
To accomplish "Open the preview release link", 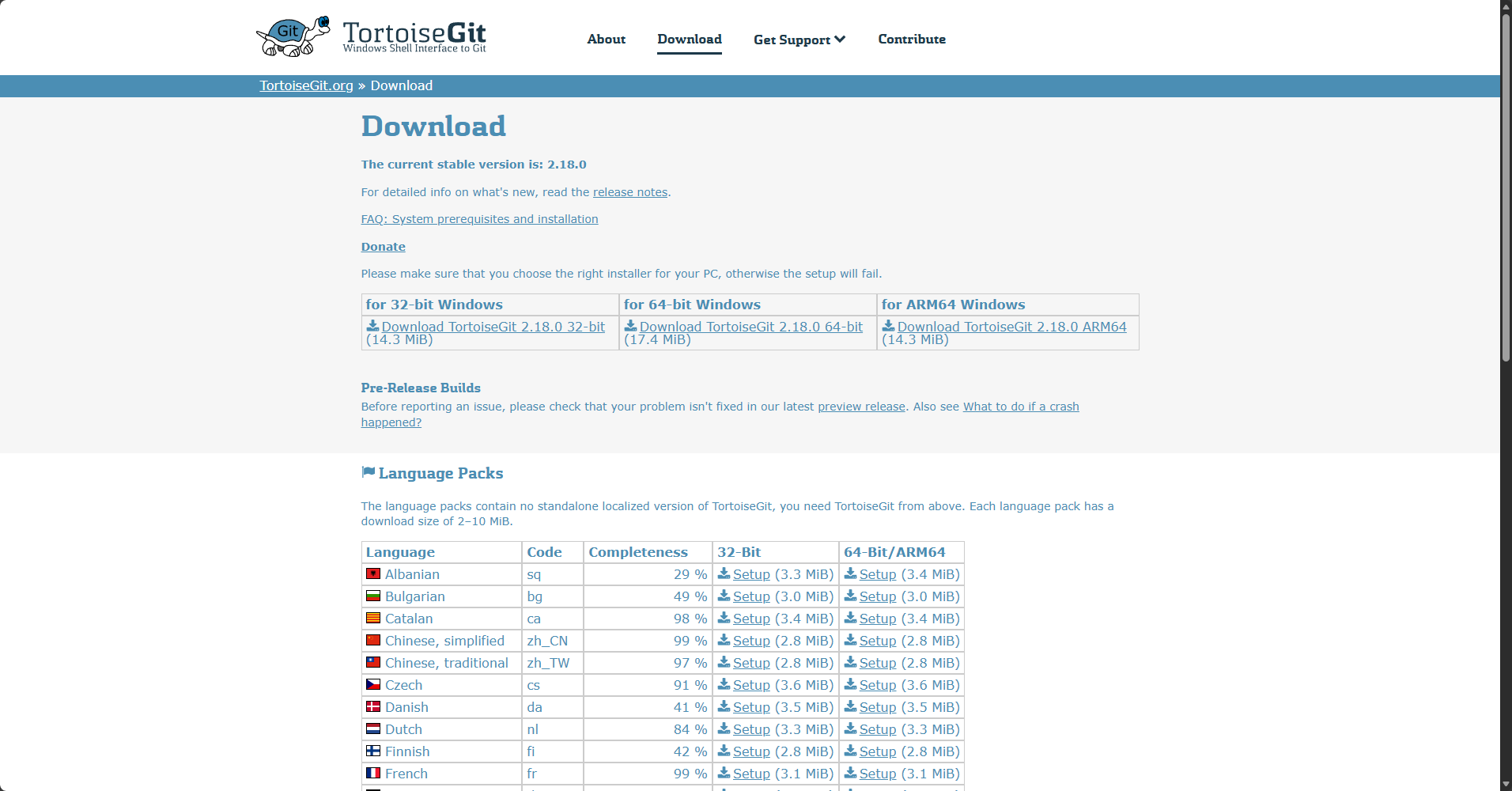I will point(861,407).
